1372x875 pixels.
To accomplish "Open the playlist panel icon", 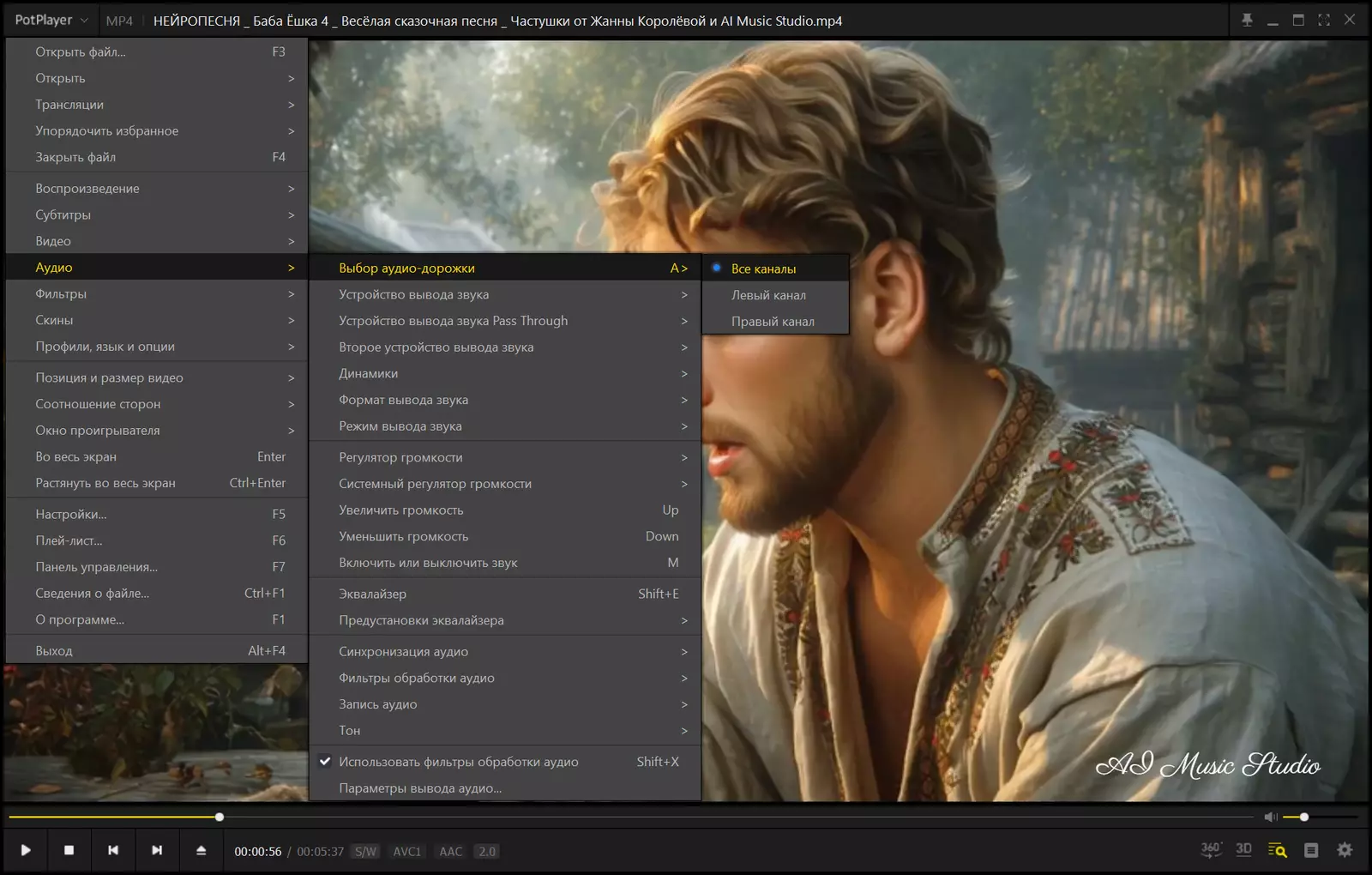I will [1311, 850].
